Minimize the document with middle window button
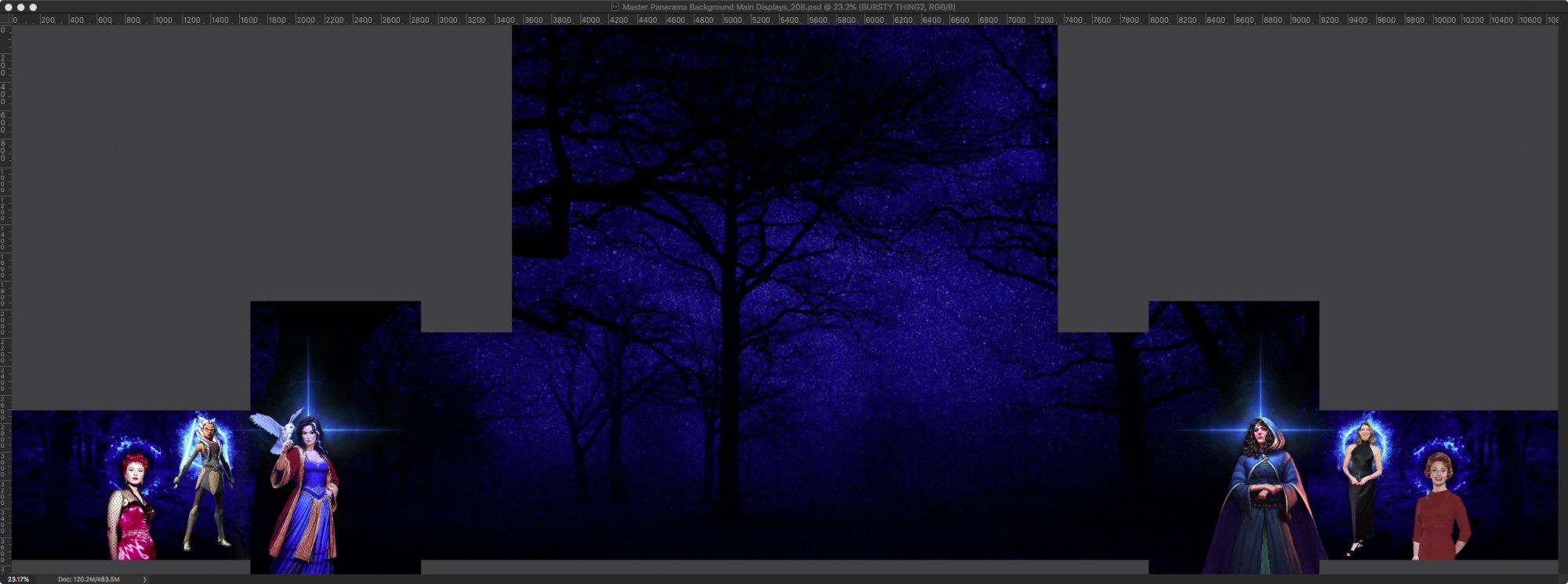 click(x=21, y=7)
